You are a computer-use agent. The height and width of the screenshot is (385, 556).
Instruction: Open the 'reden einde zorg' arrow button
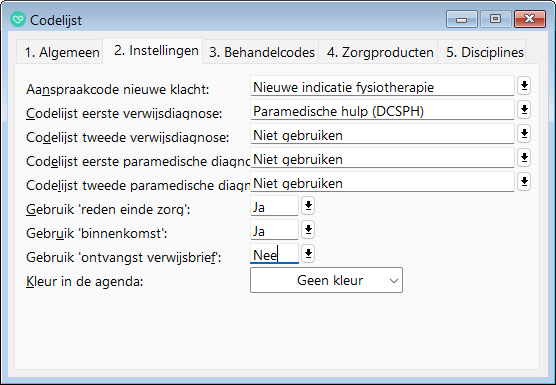[x=308, y=206]
